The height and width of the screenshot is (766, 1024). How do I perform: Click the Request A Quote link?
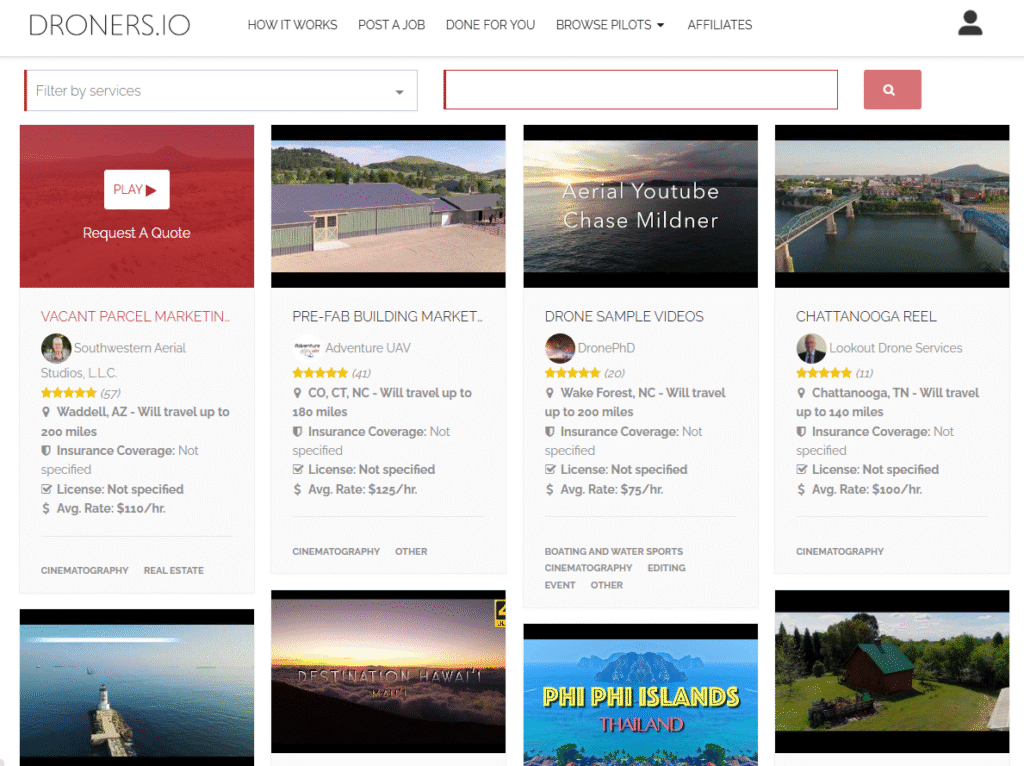136,233
